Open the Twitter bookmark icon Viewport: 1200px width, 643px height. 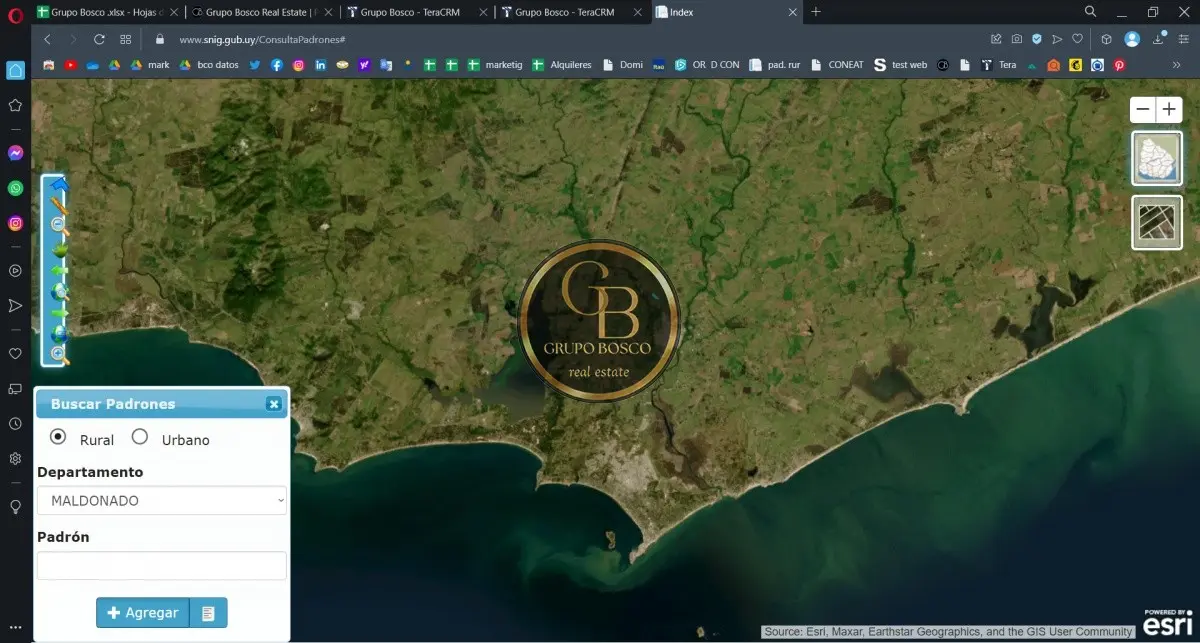[x=255, y=65]
